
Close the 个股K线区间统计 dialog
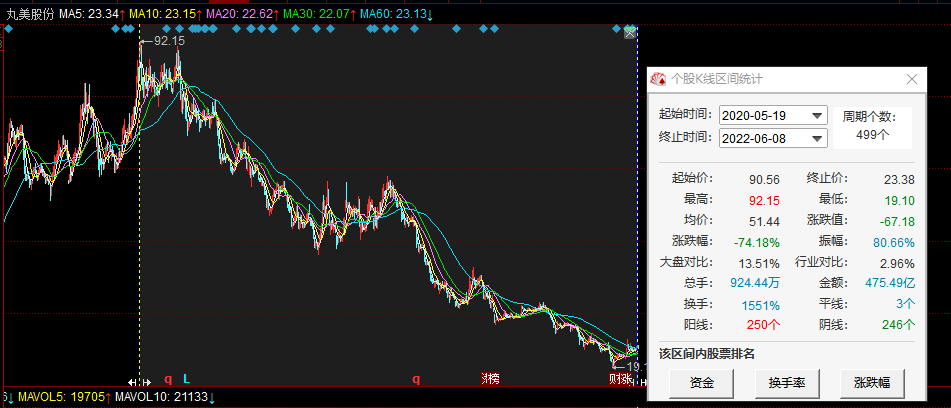pyautogui.click(x=912, y=79)
